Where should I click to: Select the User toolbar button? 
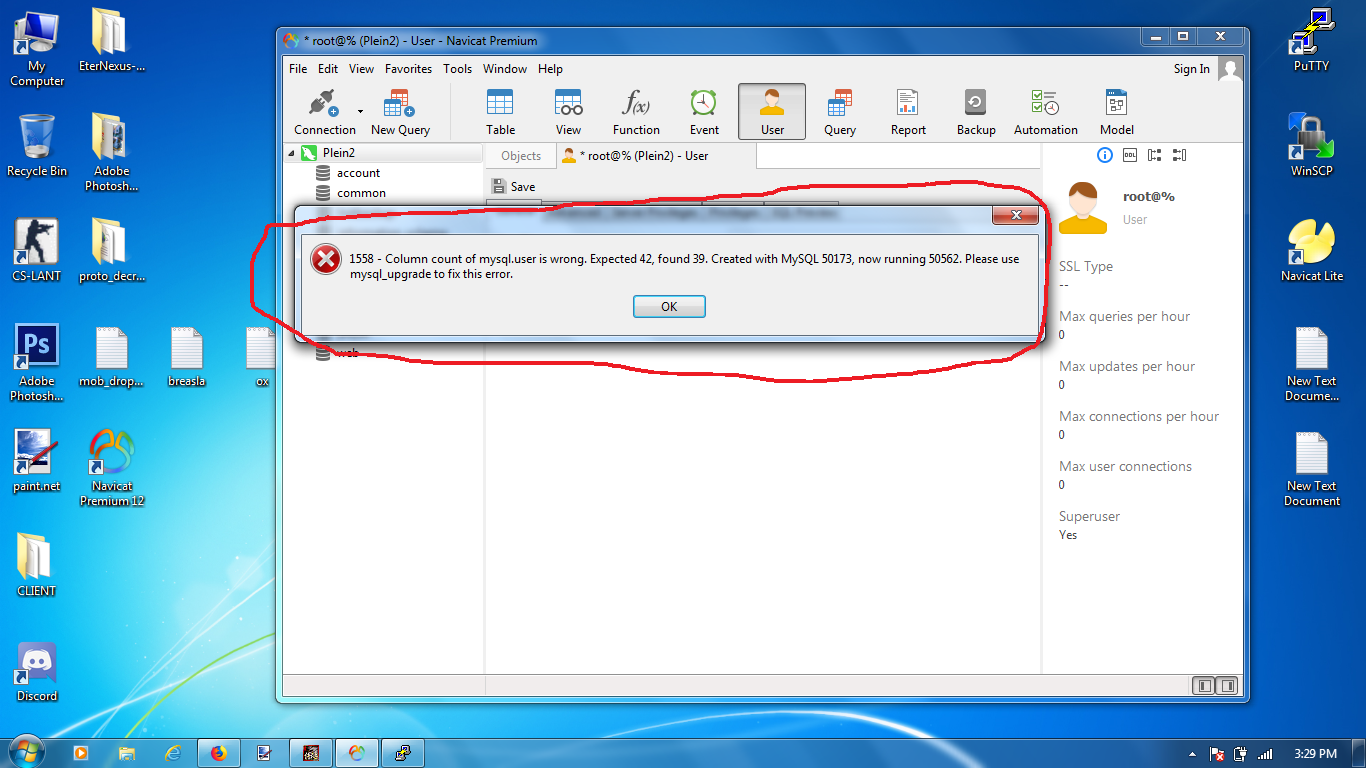tap(772, 112)
